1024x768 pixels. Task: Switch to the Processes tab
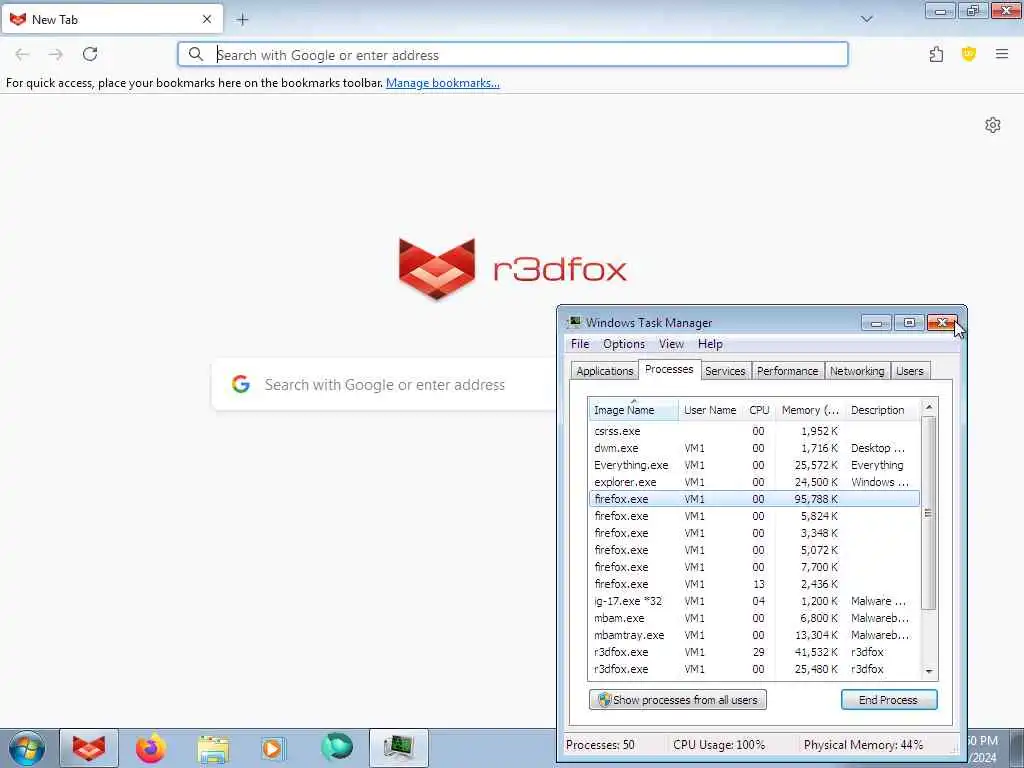[x=669, y=369]
